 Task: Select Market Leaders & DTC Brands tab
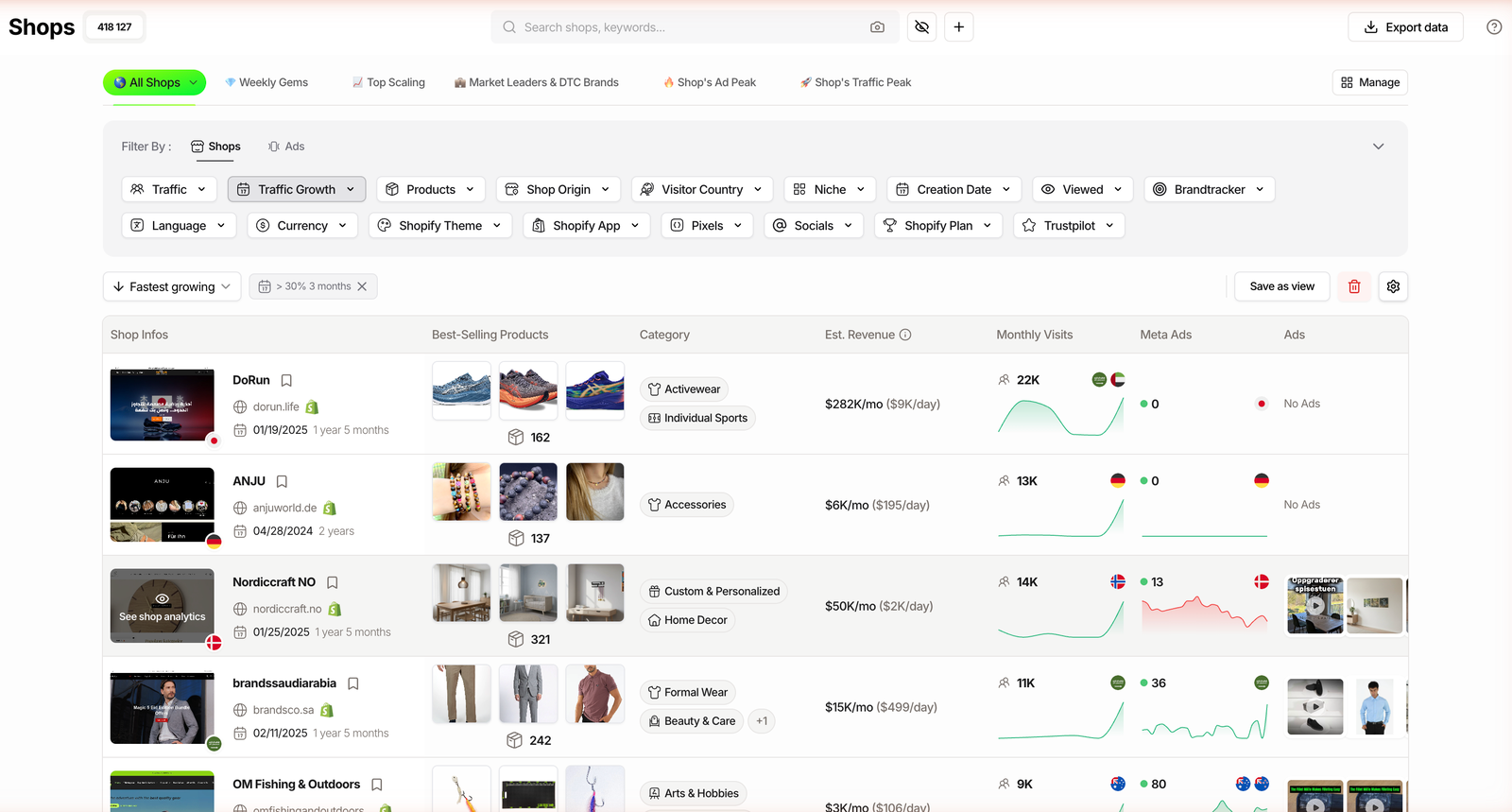tap(537, 82)
